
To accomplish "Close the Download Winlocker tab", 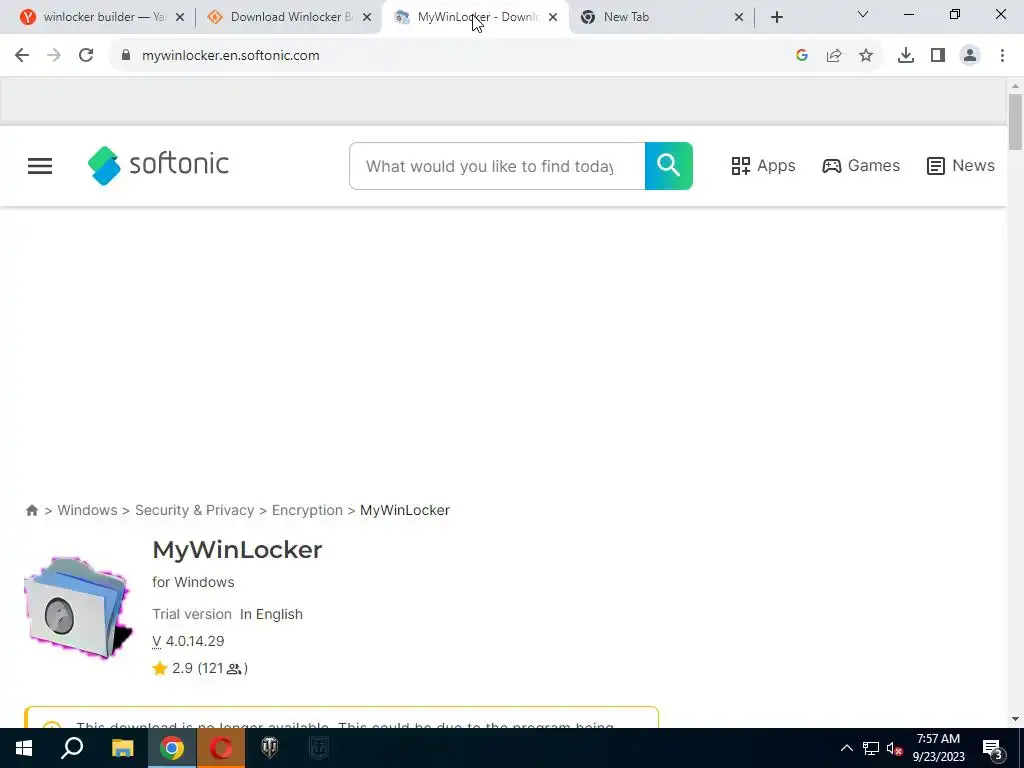I will coord(367,17).
